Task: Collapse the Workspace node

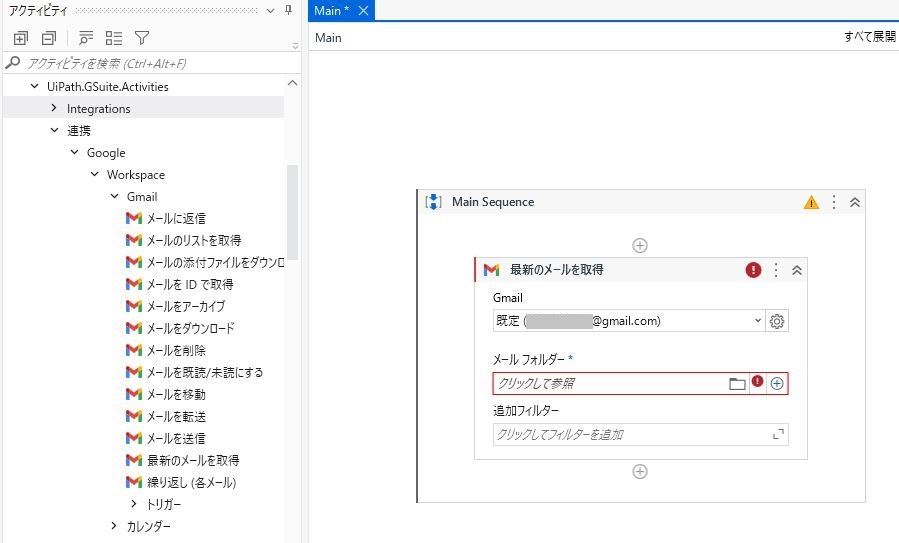Action: tap(95, 174)
